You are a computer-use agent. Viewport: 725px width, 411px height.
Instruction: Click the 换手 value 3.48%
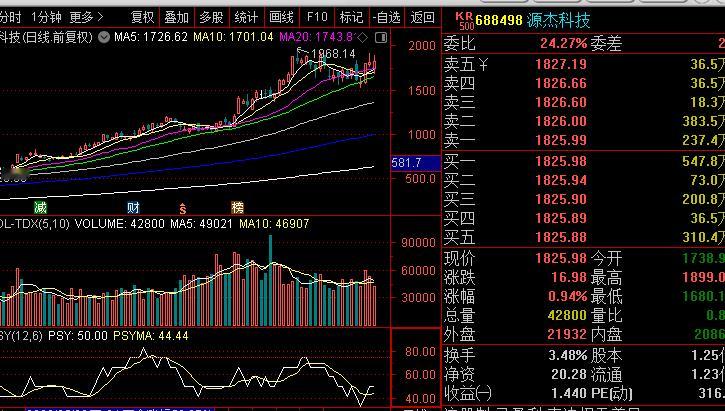coord(567,356)
